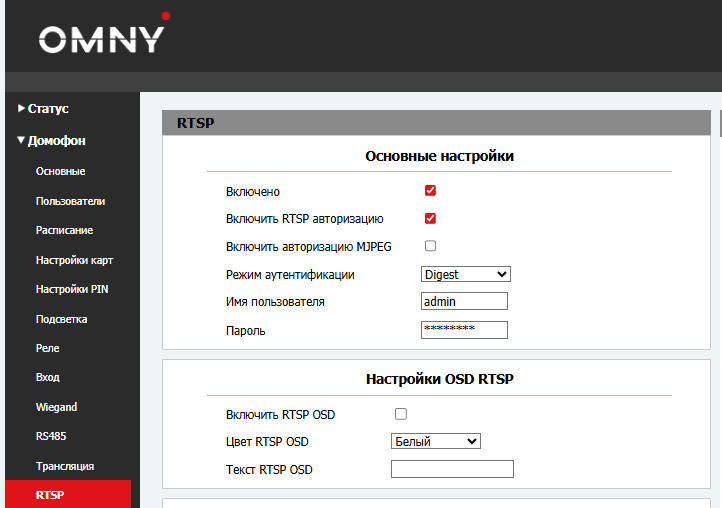The height and width of the screenshot is (508, 722).
Task: Open the Режим аутентификации Digest dropdown
Action: pos(465,274)
